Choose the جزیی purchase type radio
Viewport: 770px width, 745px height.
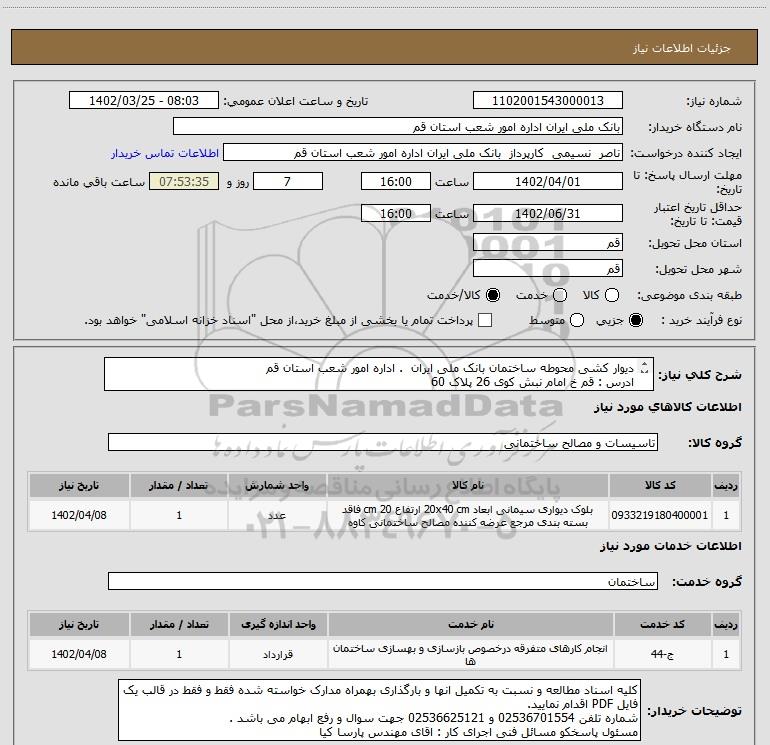pos(635,320)
